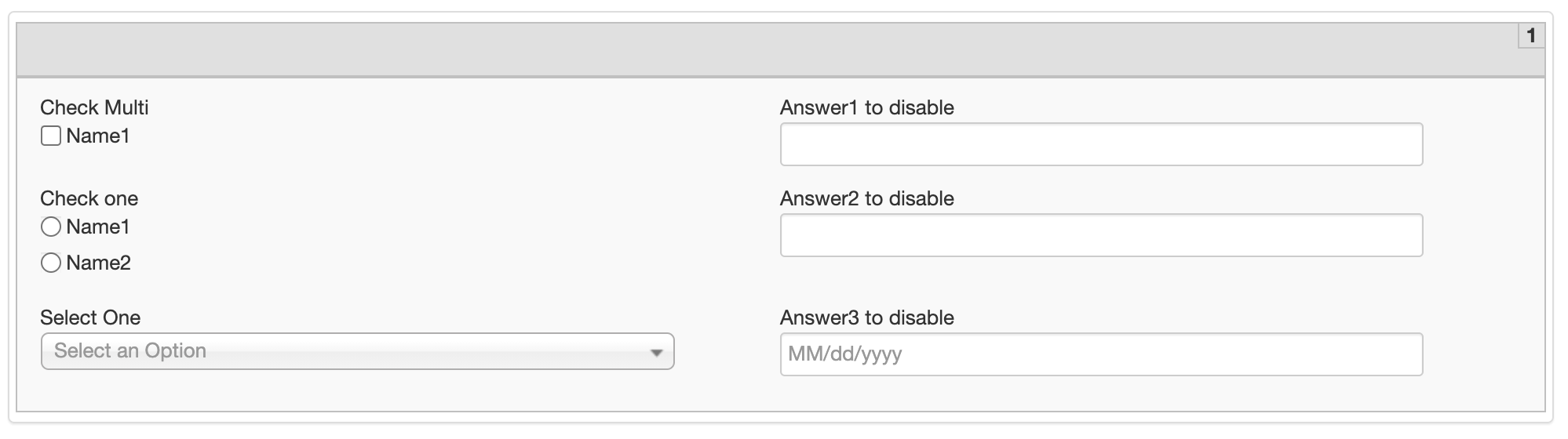Click the Select One field label
1568x439 pixels.
pos(90,317)
